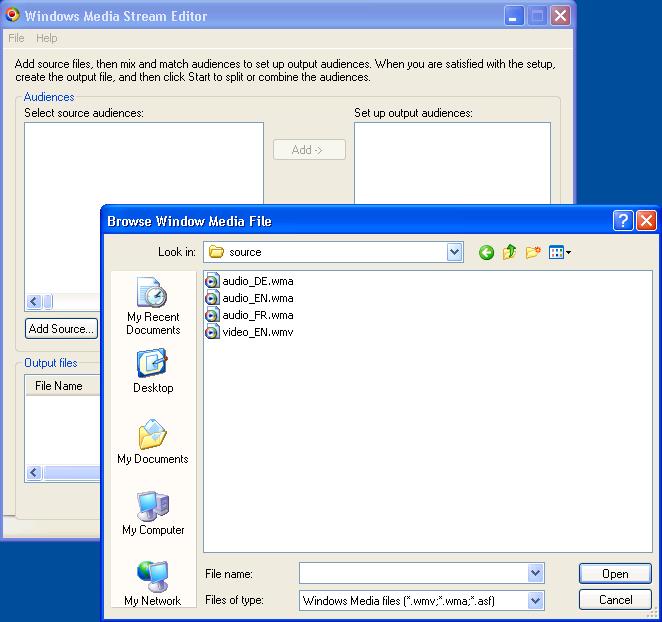Open the File menu in Stream Editor
The height and width of the screenshot is (622, 662).
16,38
